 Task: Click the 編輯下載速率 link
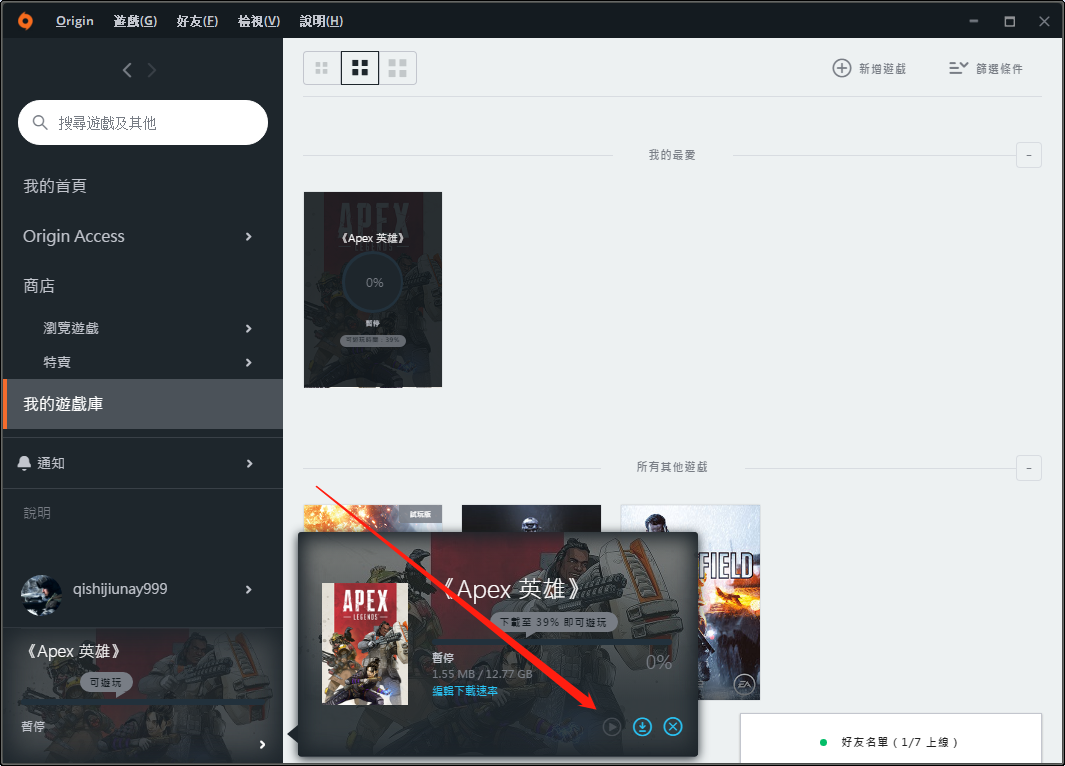(x=465, y=691)
